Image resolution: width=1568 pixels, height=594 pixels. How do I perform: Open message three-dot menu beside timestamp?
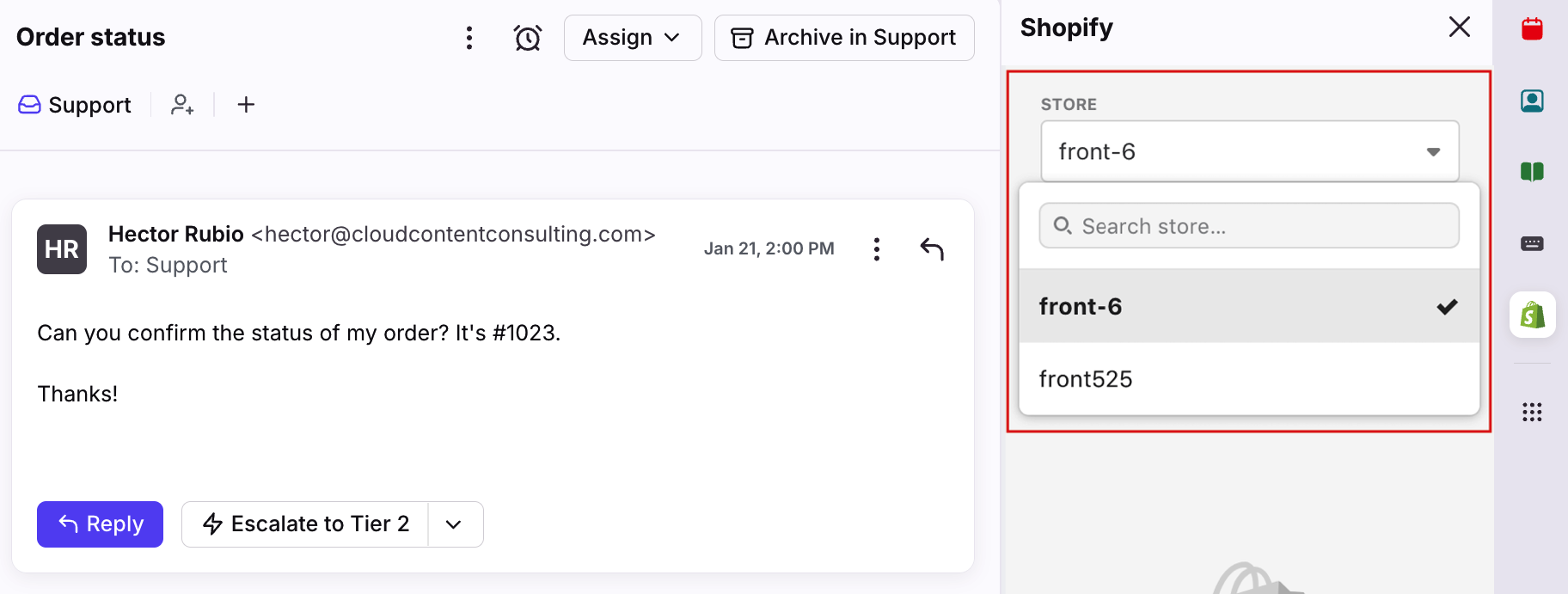pos(876,249)
